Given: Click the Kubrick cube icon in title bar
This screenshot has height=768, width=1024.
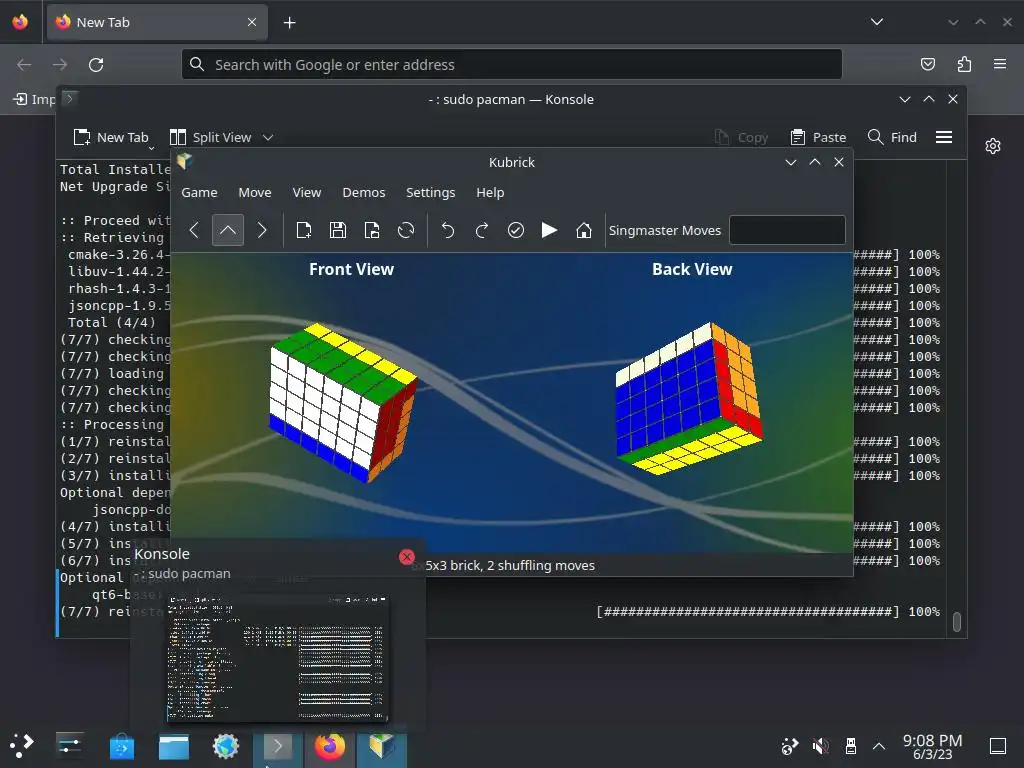Looking at the screenshot, I should click(x=185, y=161).
